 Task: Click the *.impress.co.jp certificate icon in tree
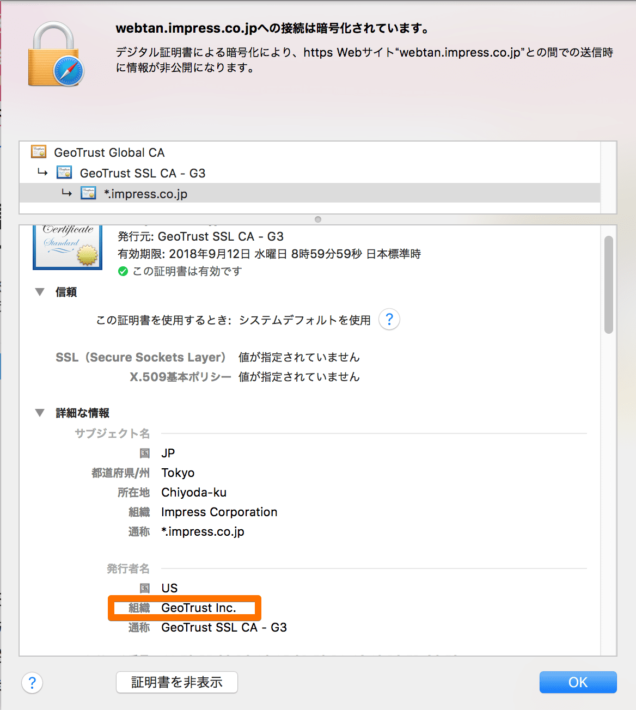click(x=88, y=193)
